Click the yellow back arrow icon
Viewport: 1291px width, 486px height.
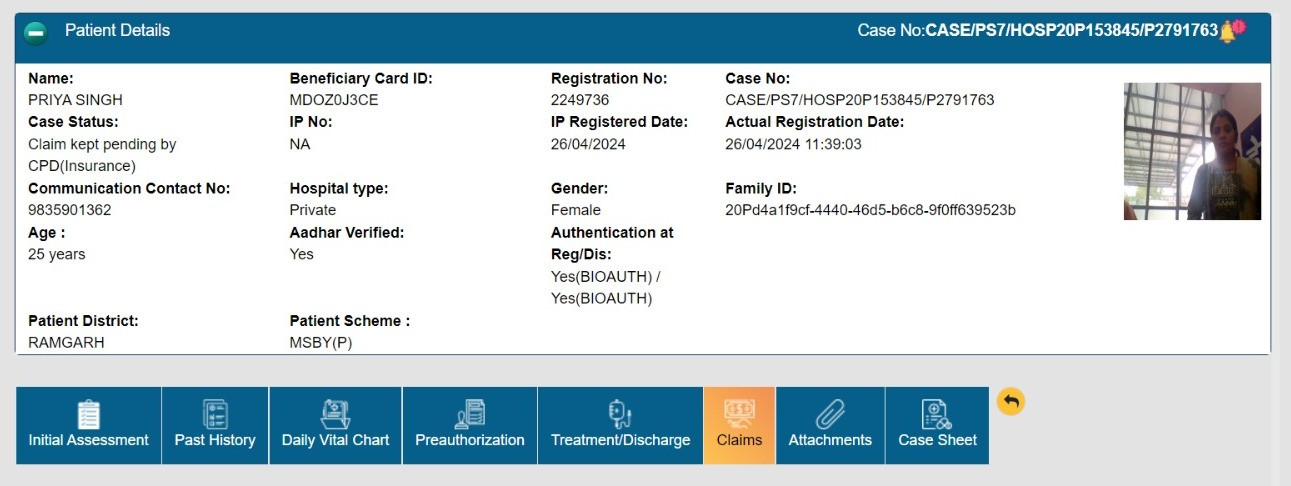point(1011,402)
